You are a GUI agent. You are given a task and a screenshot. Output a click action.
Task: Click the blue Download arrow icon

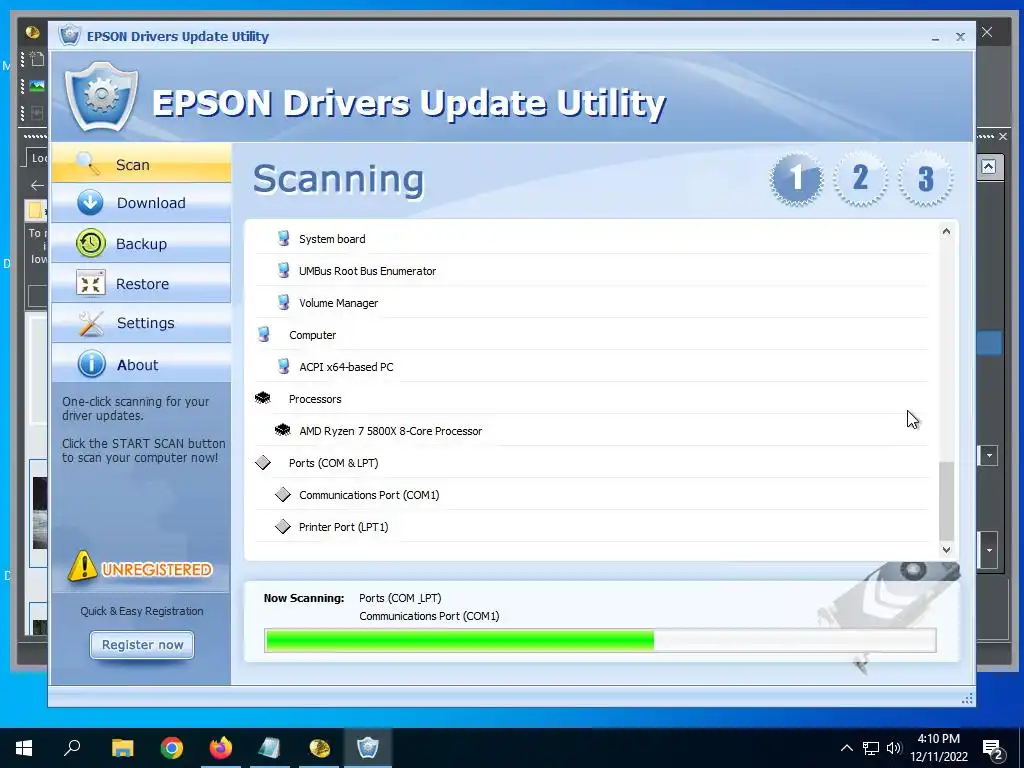point(90,202)
